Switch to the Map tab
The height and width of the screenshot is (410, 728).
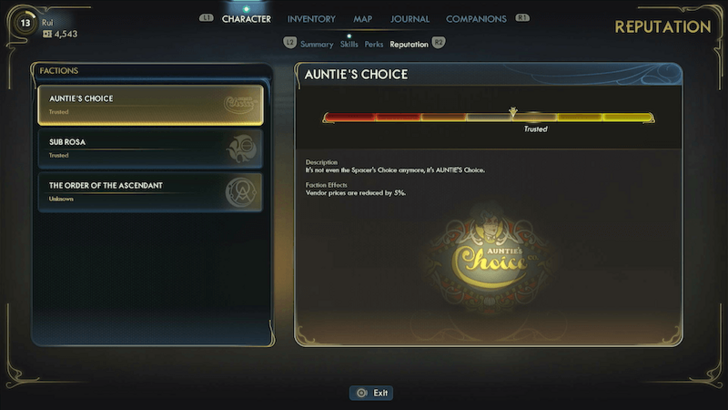363,19
